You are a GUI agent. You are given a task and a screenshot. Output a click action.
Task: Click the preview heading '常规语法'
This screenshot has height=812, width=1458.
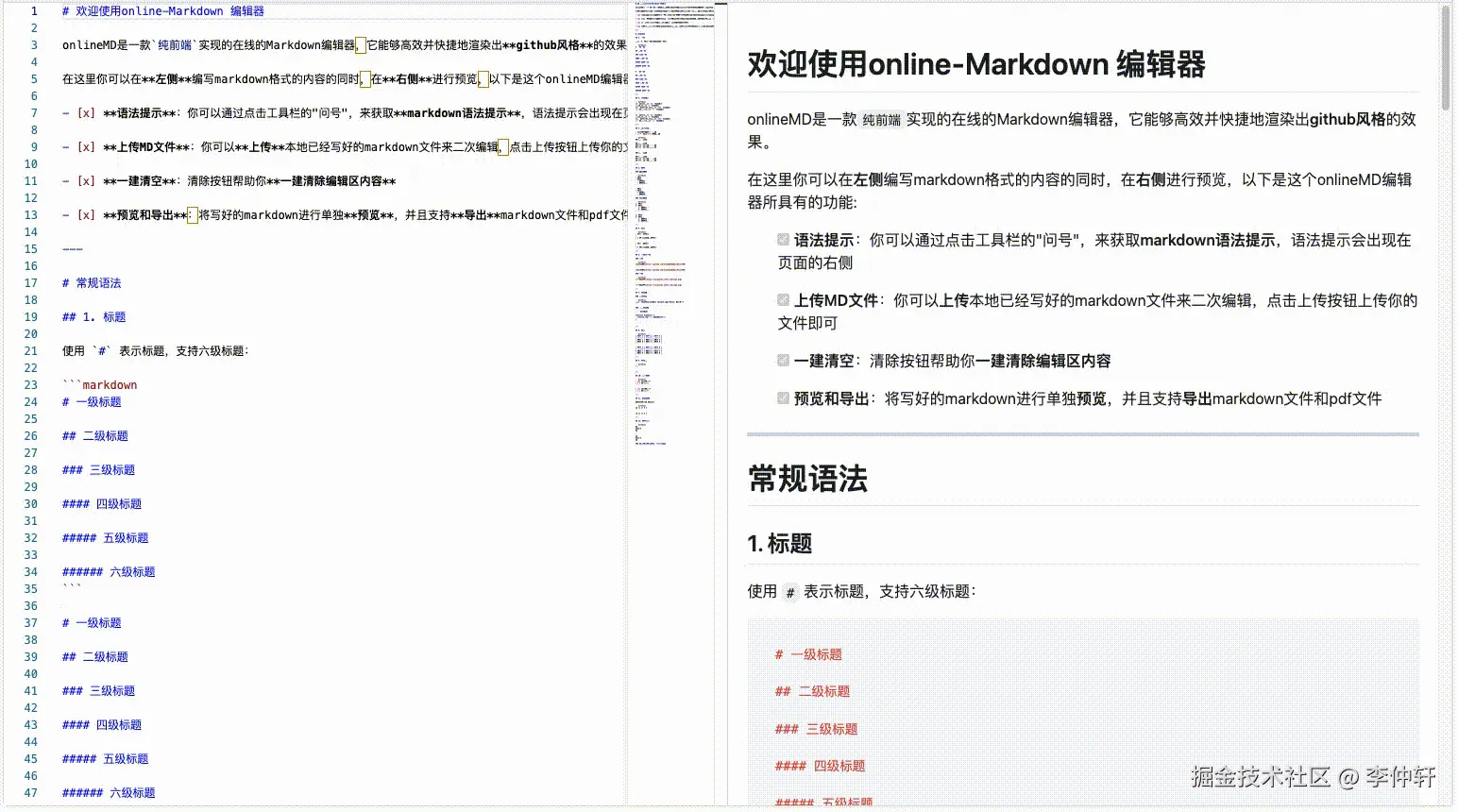807,479
